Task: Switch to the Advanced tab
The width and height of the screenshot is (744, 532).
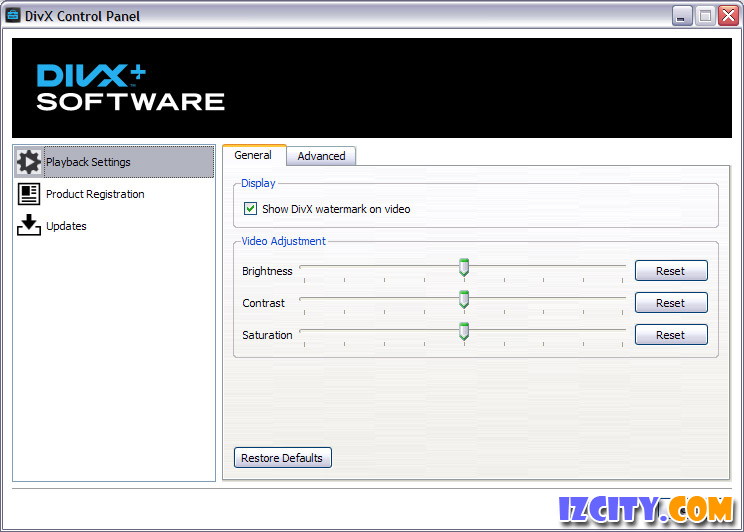Action: click(321, 156)
